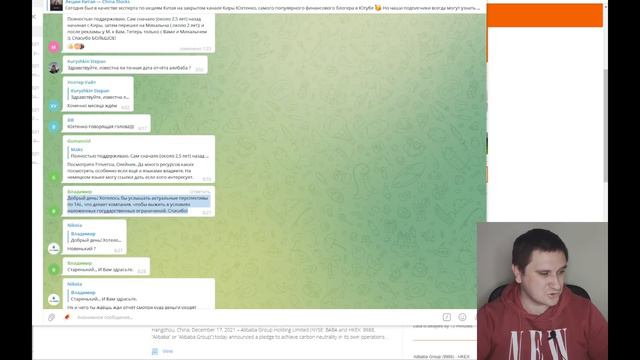Click the orange banner in the right window
The height and width of the screenshot is (360, 640).
(545, 15)
